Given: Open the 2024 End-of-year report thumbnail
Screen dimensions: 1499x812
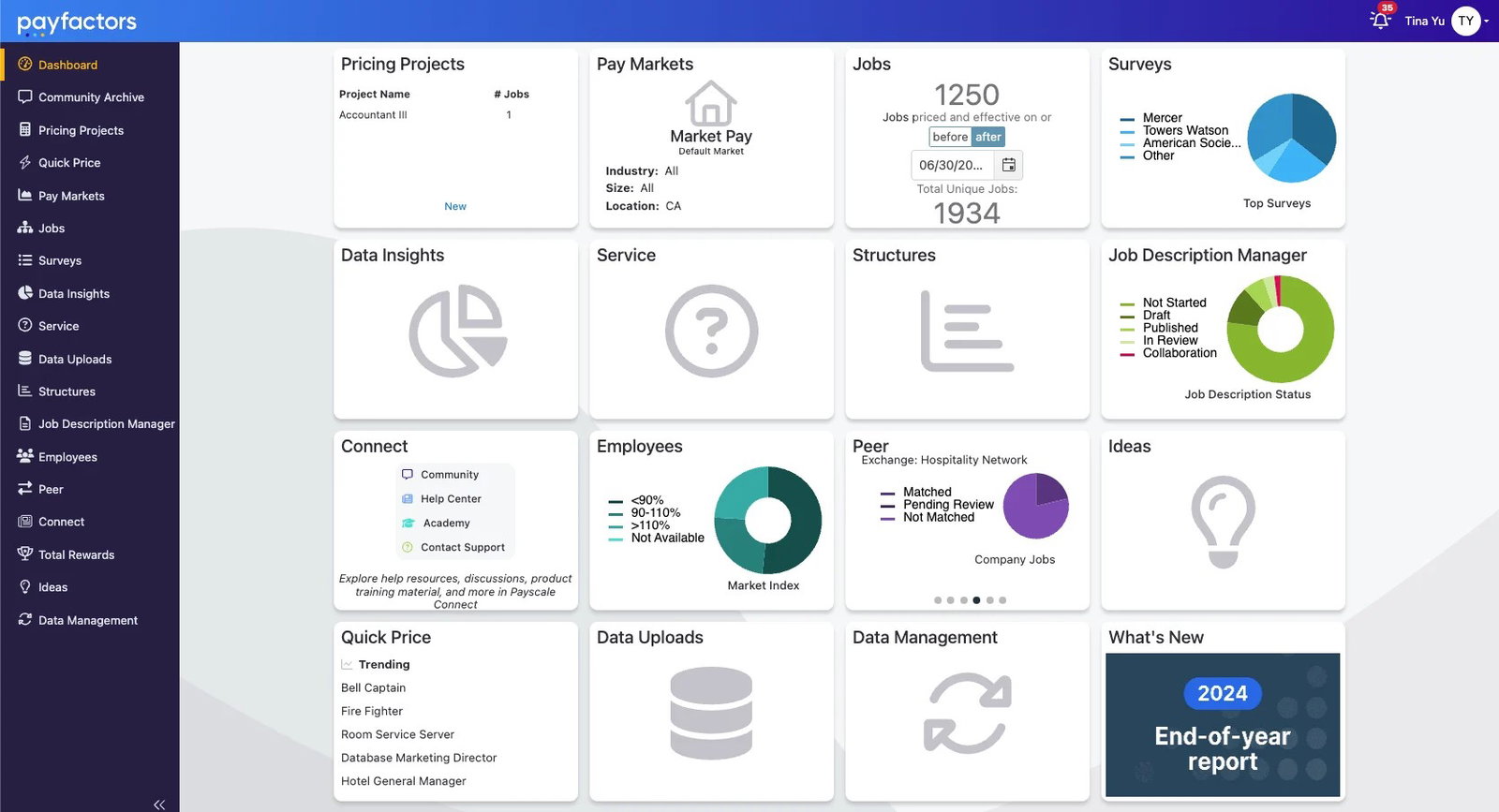Looking at the screenshot, I should pos(1223,725).
